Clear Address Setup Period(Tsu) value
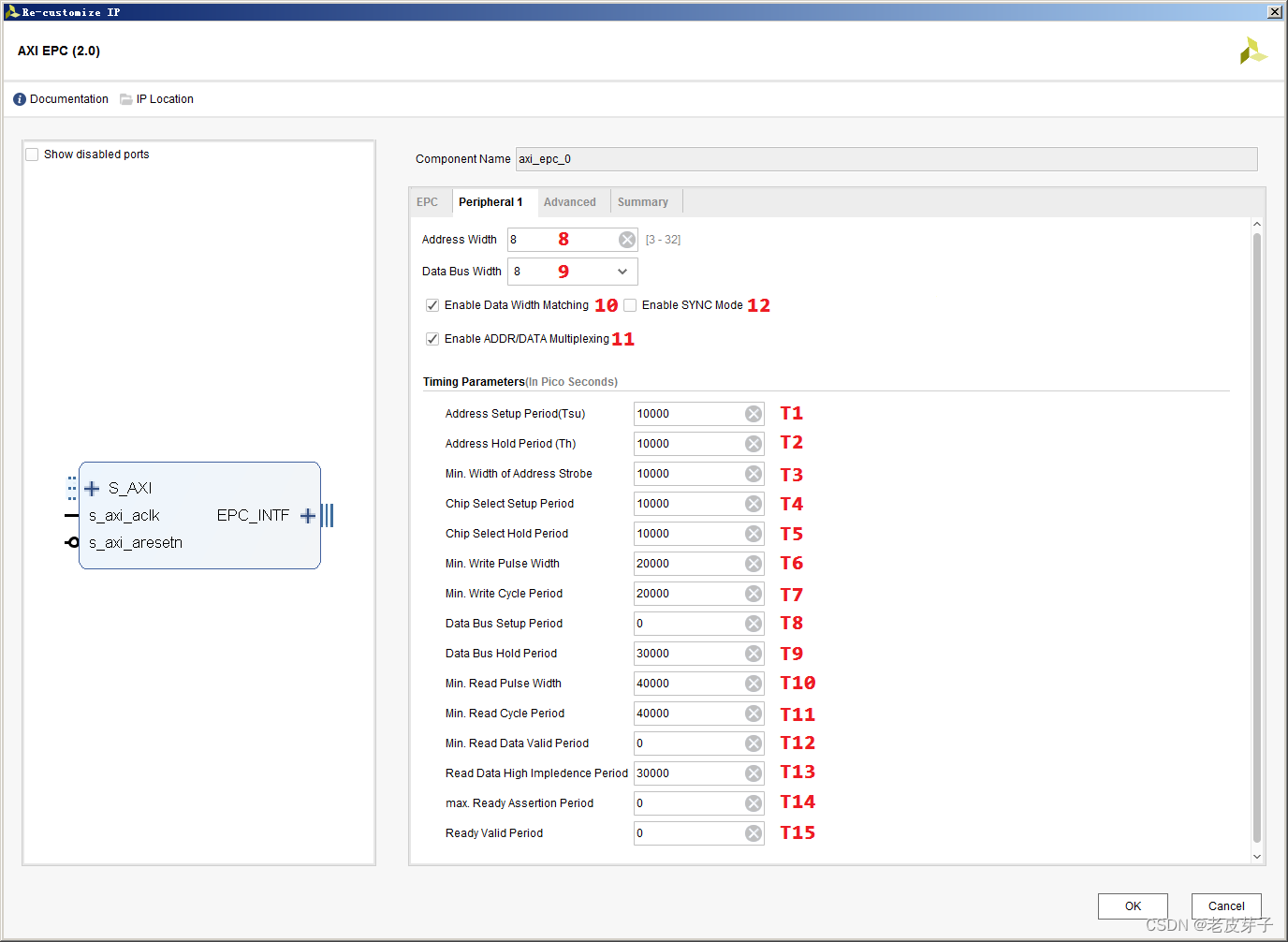Viewport: 1288px width, 942px height. tap(754, 414)
